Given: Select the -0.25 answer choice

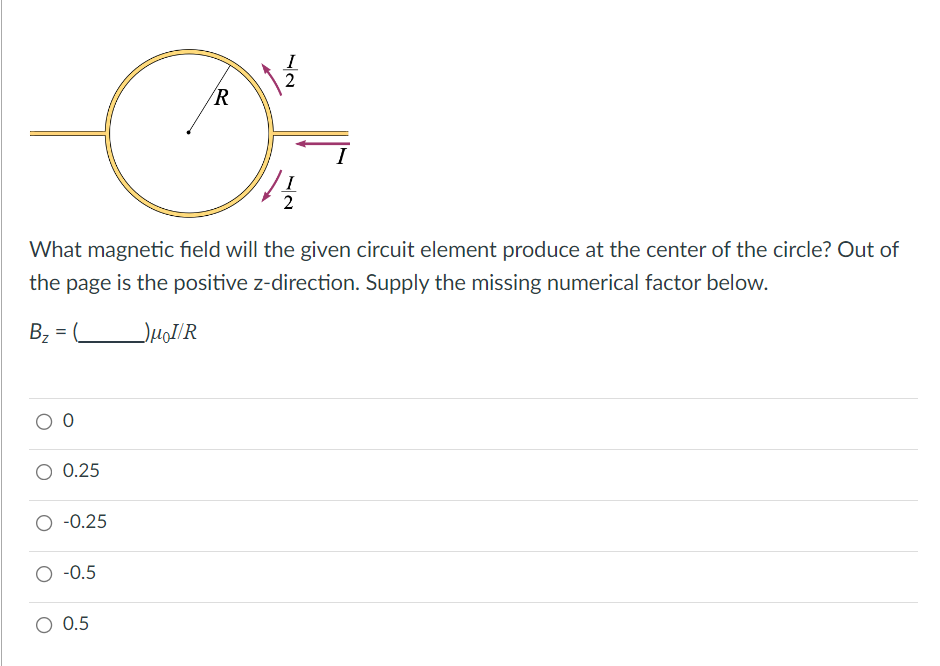Looking at the screenshot, I should [42, 522].
